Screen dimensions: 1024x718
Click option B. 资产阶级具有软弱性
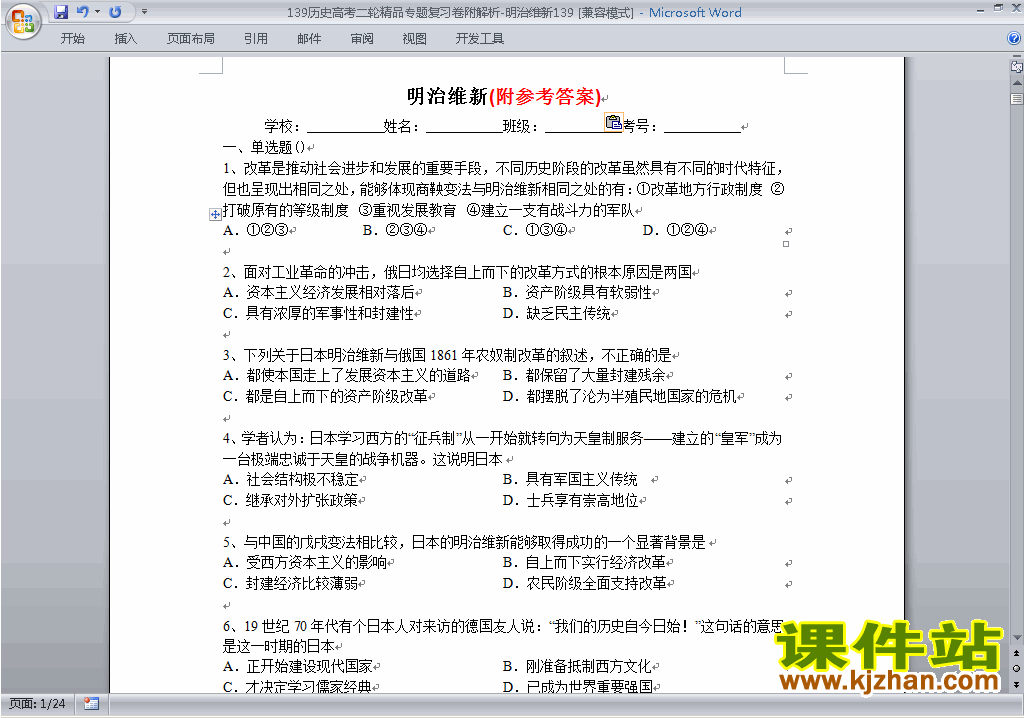[577, 293]
